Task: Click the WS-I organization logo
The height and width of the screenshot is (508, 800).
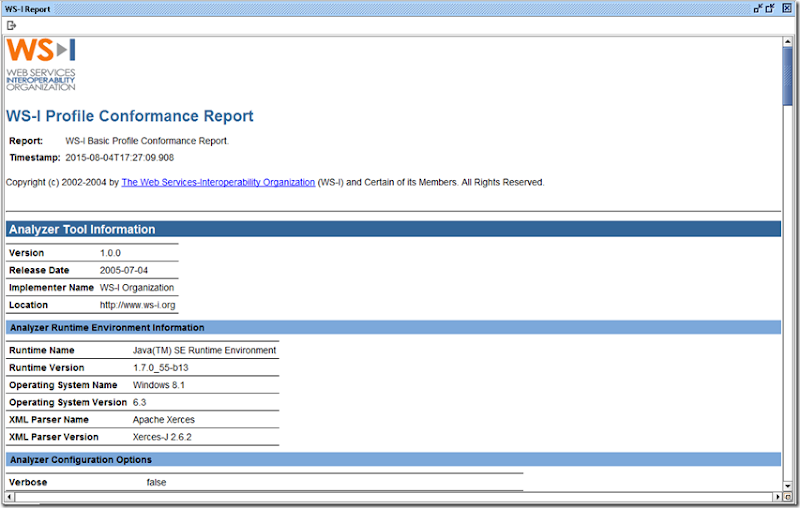Action: click(41, 65)
